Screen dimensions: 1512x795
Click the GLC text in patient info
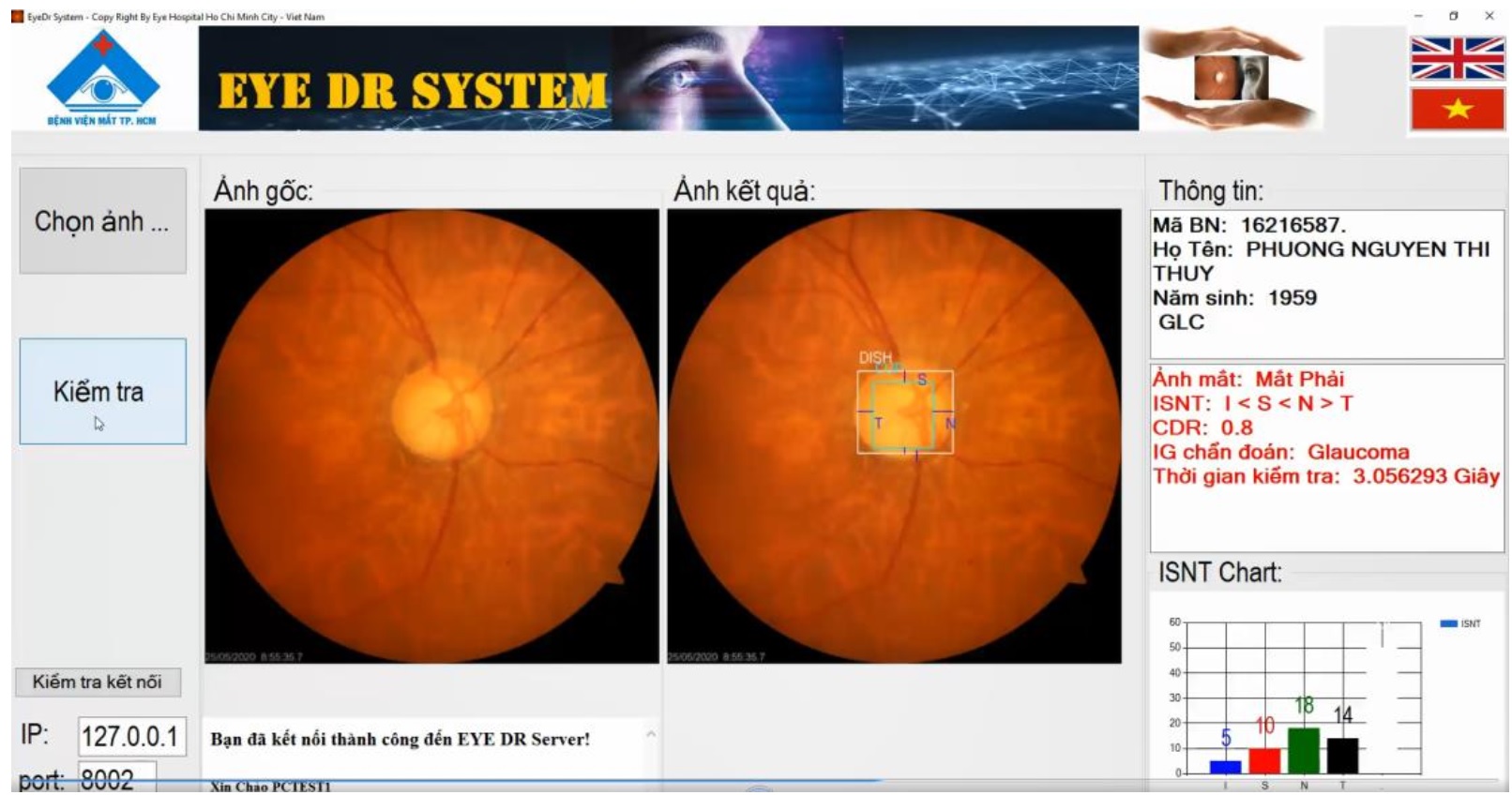pos(1181,322)
